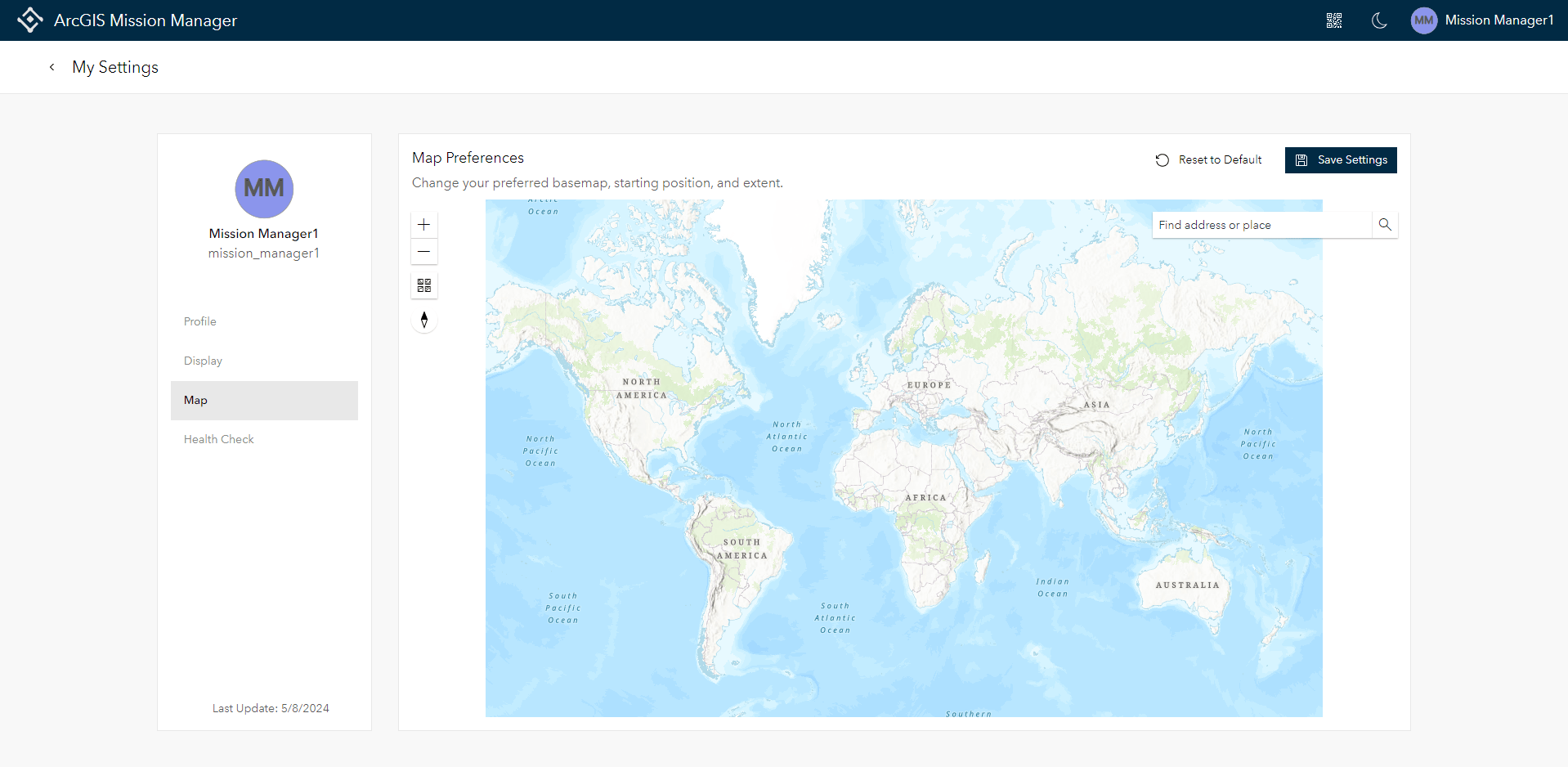Reset map orientation with the compass icon
The width and height of the screenshot is (1568, 767).
click(x=423, y=320)
